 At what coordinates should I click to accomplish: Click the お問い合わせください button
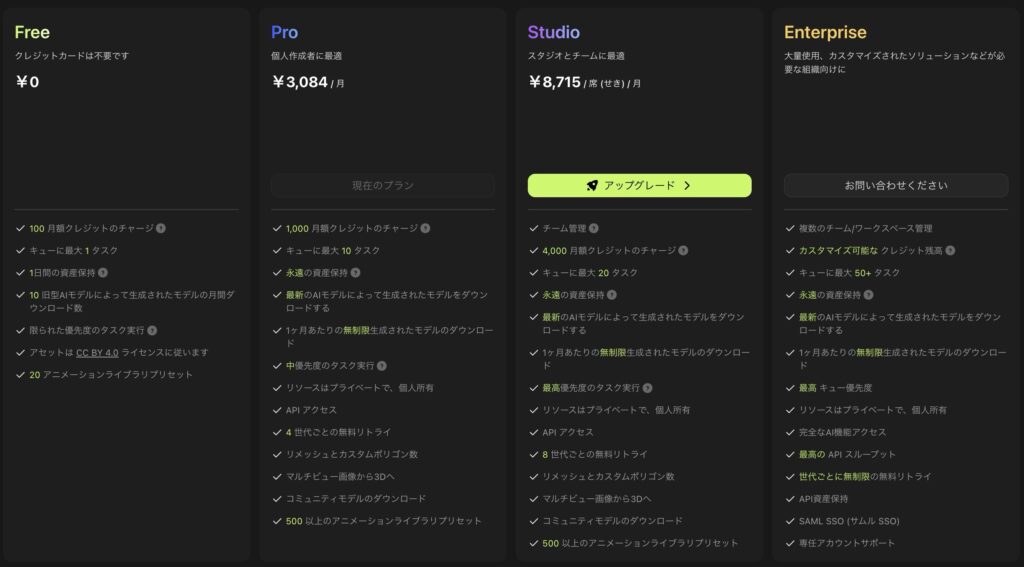tap(896, 186)
